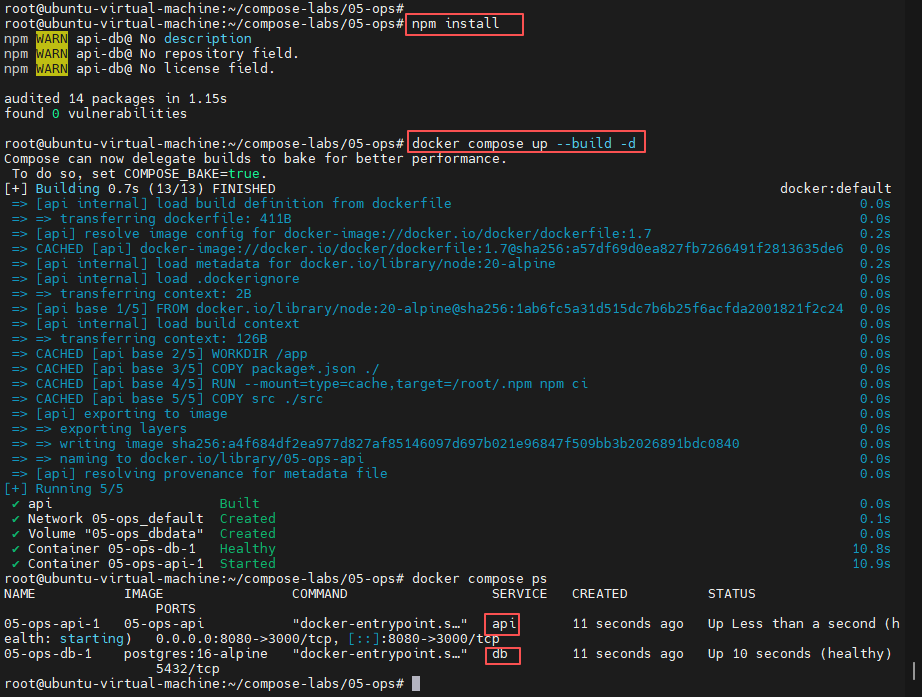The height and width of the screenshot is (697, 922).
Task: Click the 'CREATED' column header
Action: [x=599, y=594]
